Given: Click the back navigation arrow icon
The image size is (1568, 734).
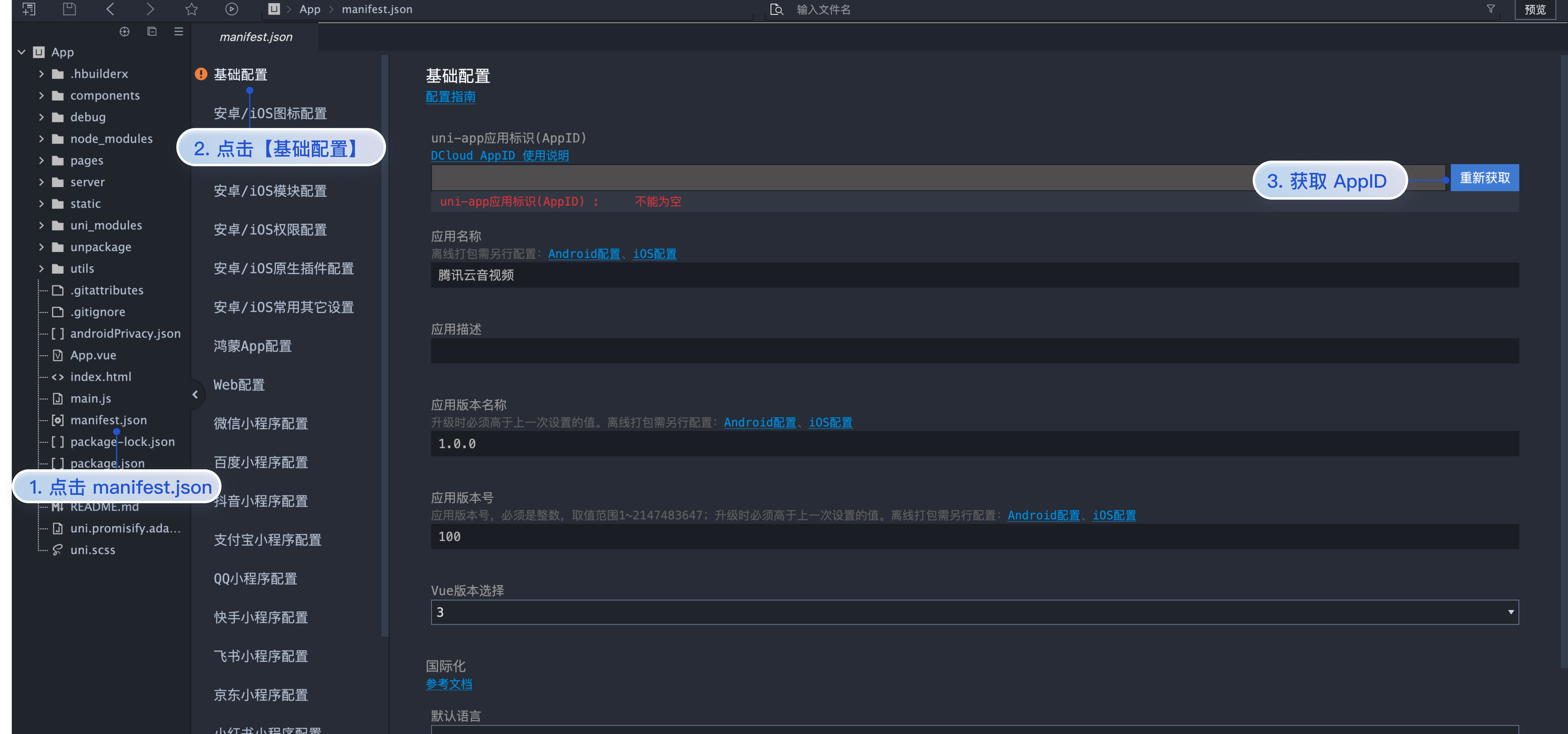Looking at the screenshot, I should pyautogui.click(x=110, y=9).
